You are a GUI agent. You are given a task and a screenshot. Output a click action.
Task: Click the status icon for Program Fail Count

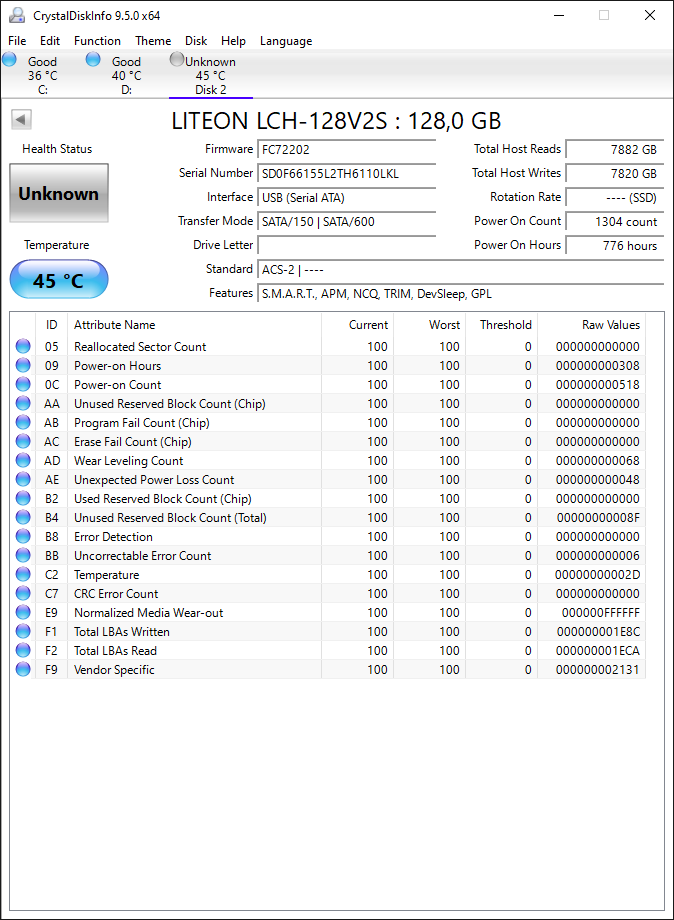(x=23, y=422)
